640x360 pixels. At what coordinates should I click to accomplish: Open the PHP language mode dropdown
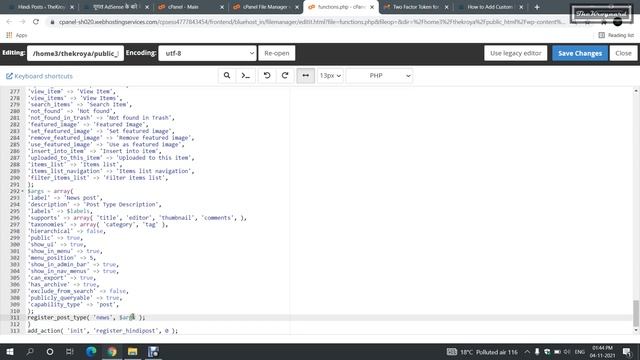379,76
